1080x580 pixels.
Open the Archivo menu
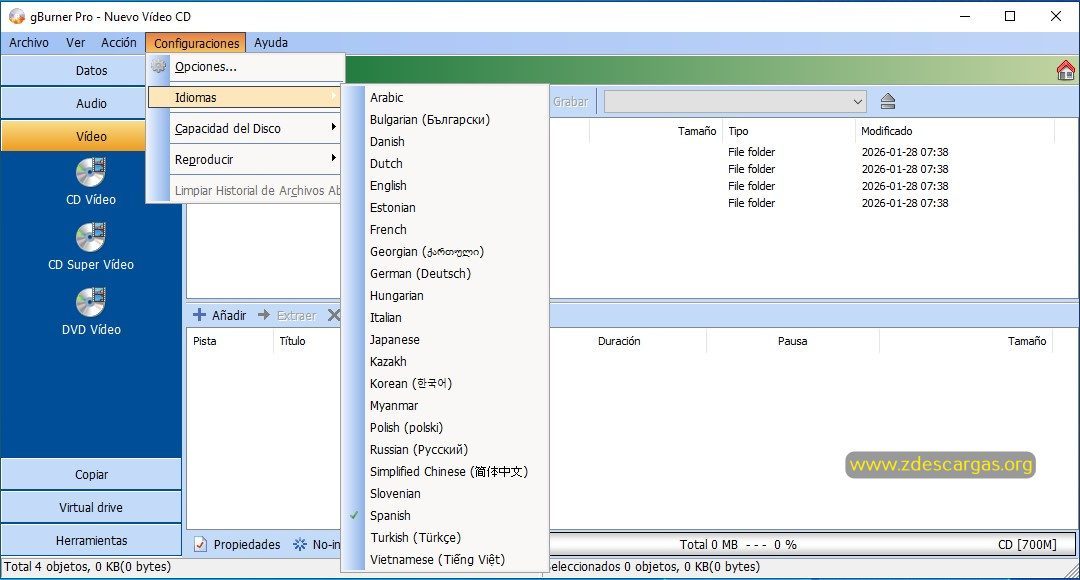tap(29, 43)
